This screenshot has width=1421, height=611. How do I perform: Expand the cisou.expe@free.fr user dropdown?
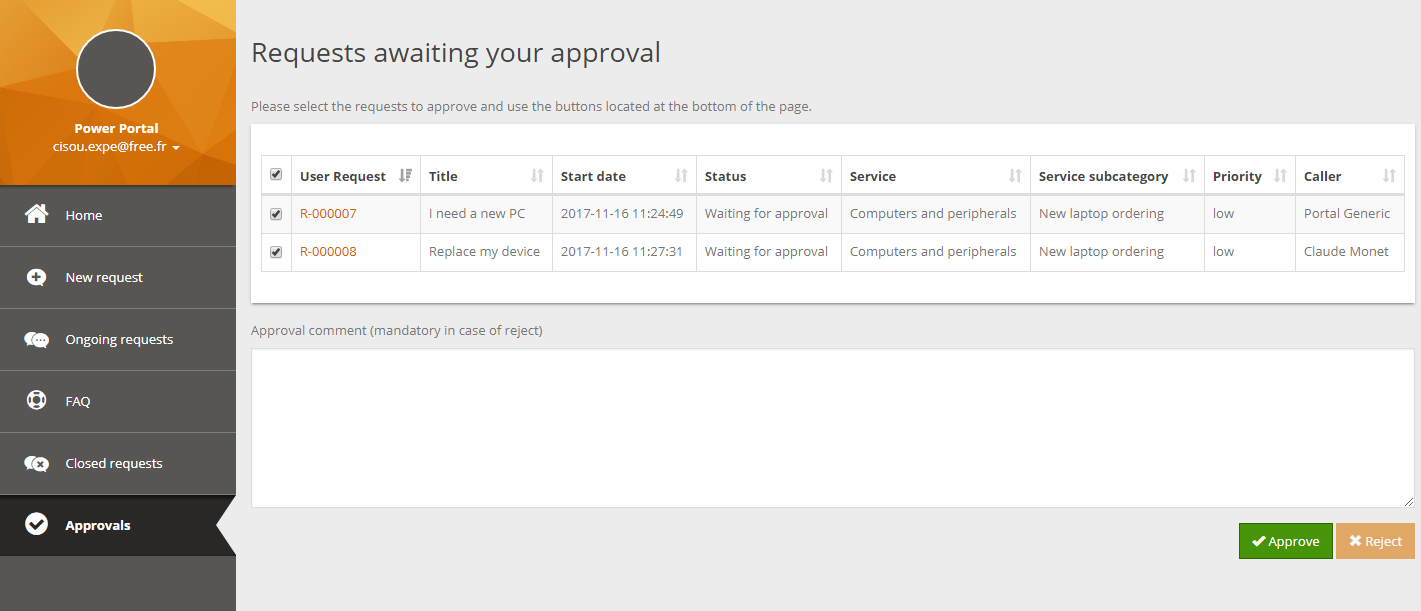(116, 147)
